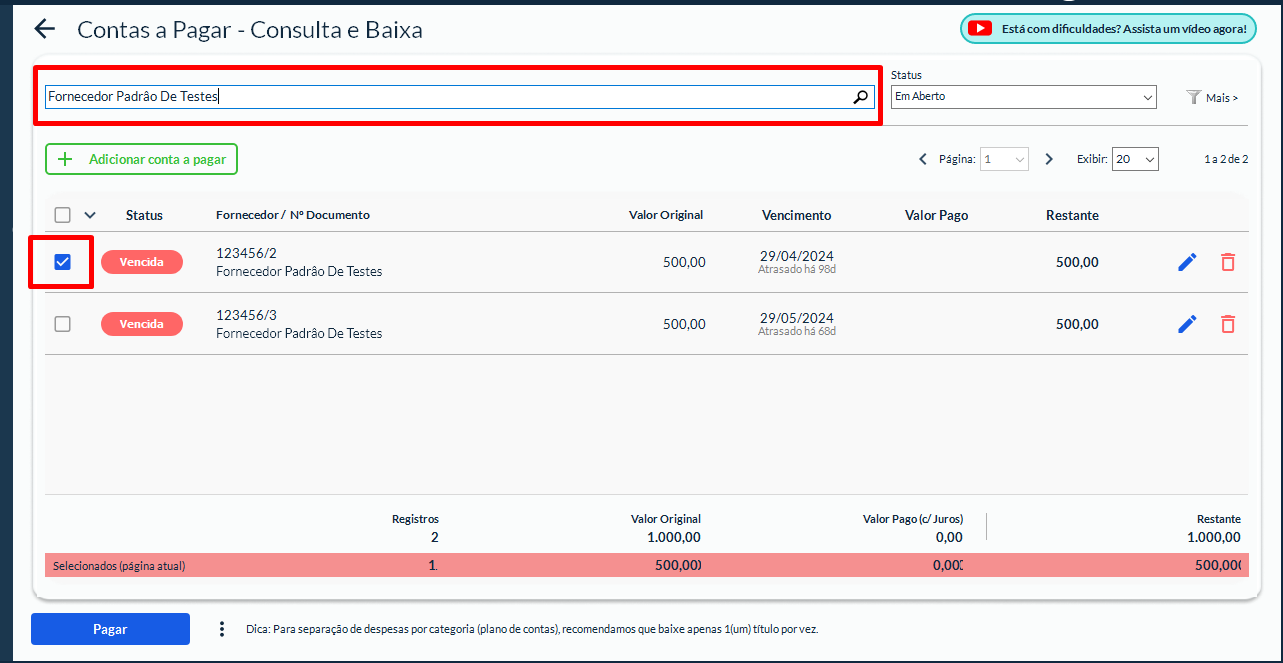Image resolution: width=1283 pixels, height=663 pixels.
Task: Delete document 123456/2 with trash icon
Action: point(1228,262)
